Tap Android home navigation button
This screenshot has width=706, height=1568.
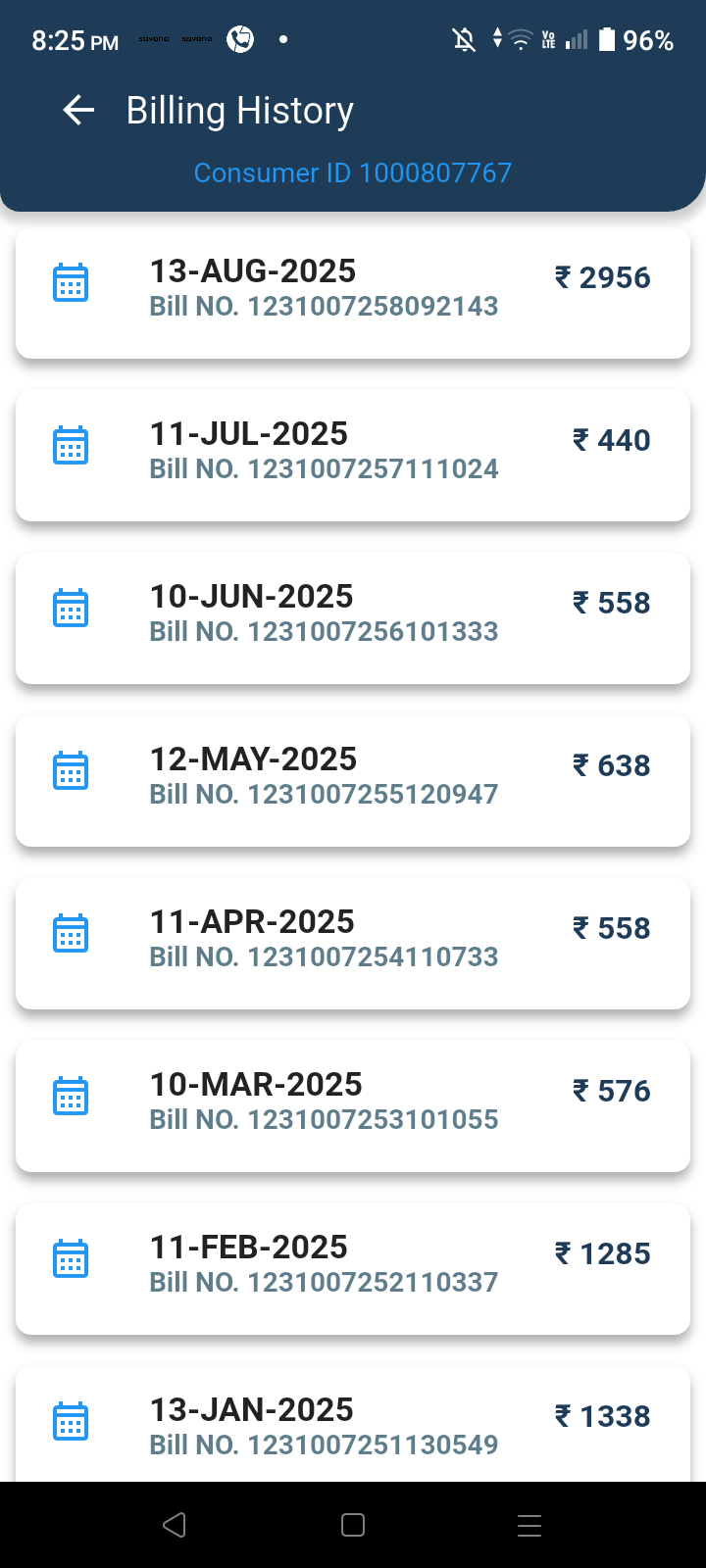(353, 1525)
